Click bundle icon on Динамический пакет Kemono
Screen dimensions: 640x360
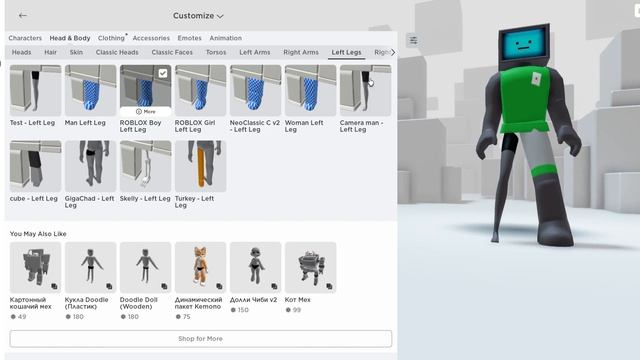(219, 287)
